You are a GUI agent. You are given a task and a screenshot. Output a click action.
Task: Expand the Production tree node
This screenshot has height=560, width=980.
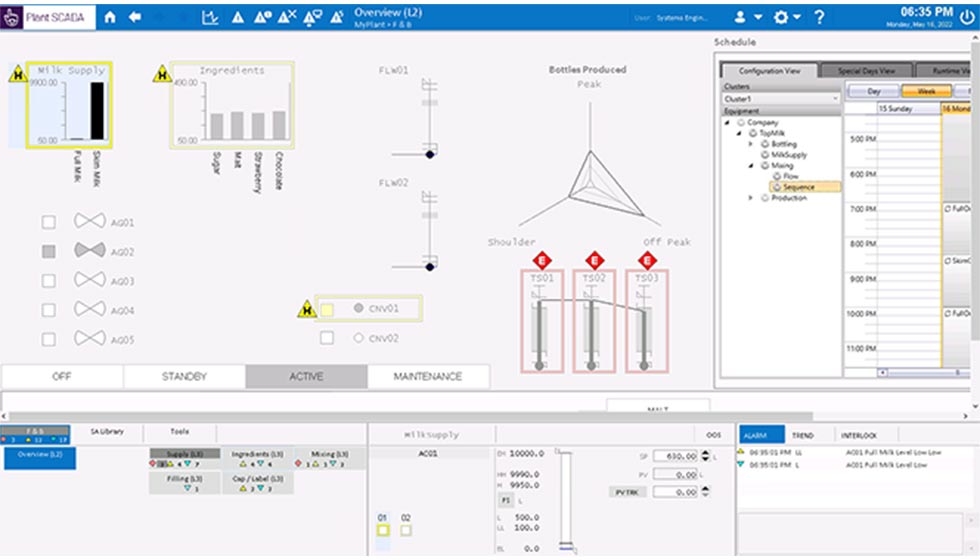tap(752, 198)
